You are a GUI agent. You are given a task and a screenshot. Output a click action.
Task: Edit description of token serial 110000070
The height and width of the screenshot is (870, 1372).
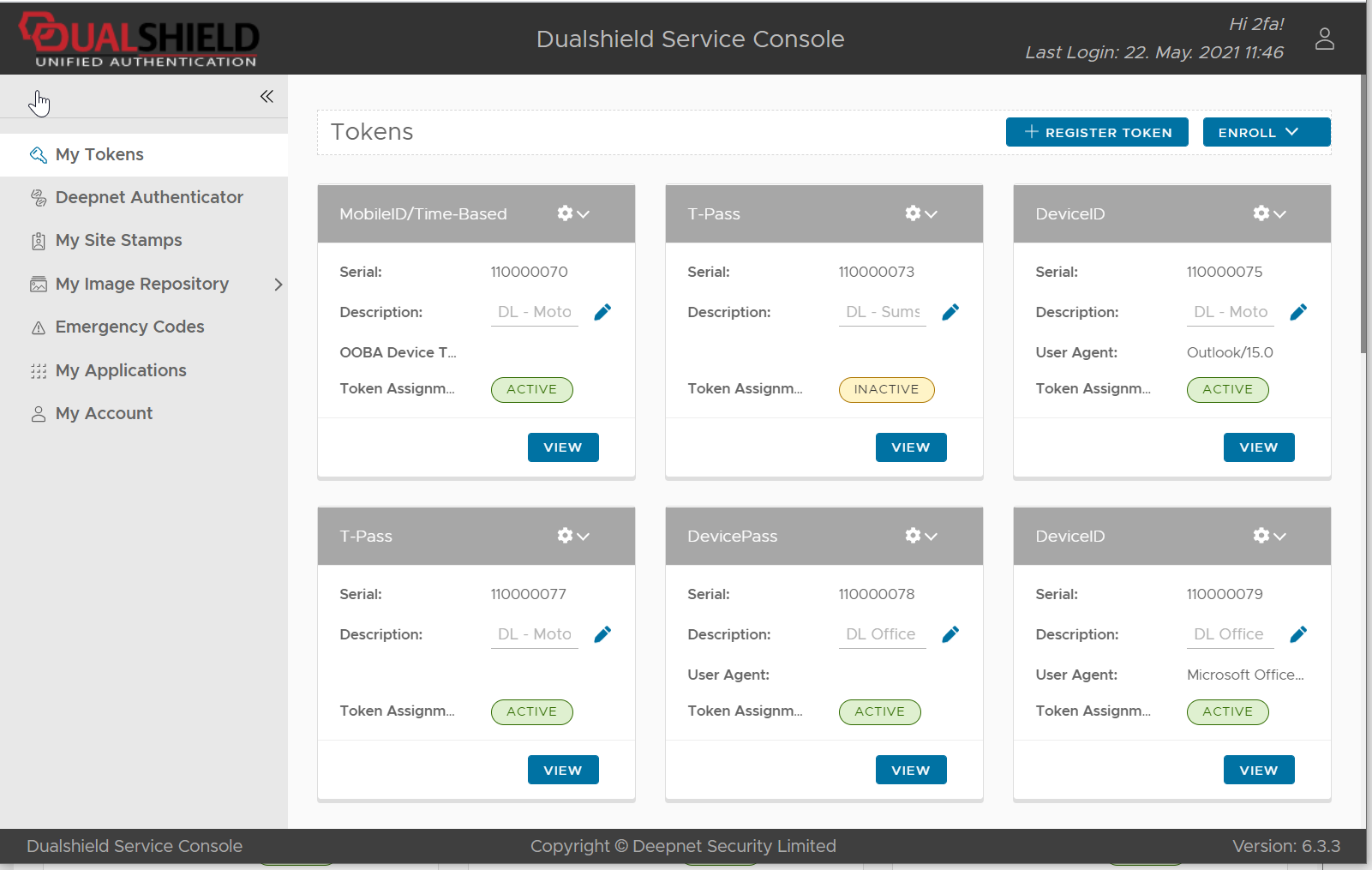pos(602,312)
